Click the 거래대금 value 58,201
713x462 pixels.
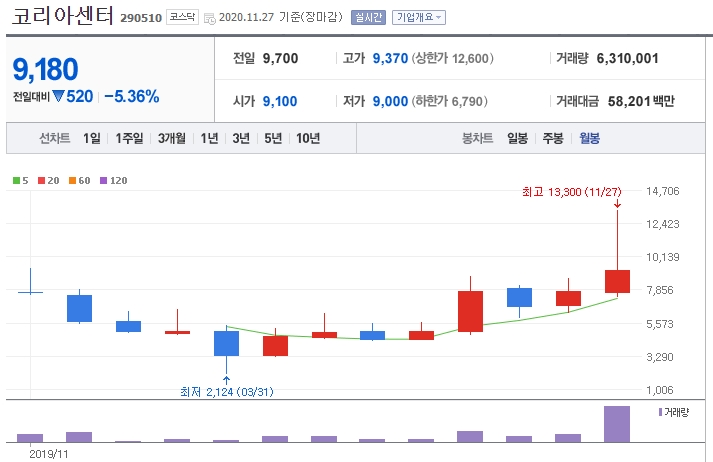(629, 101)
